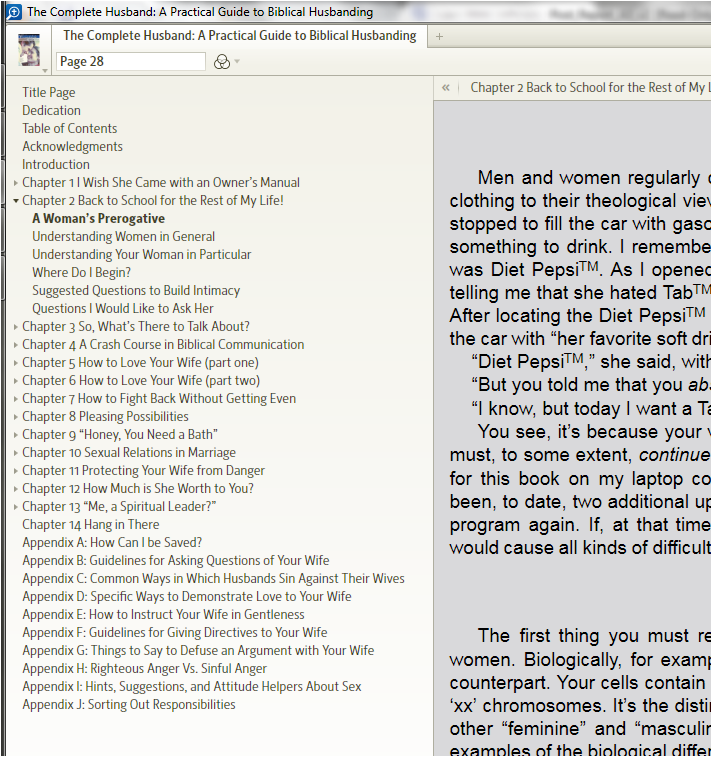This screenshot has height=757, width=712.
Task: Open Appendix I: Hints, Suggestions About Sex
Action: [x=192, y=687]
